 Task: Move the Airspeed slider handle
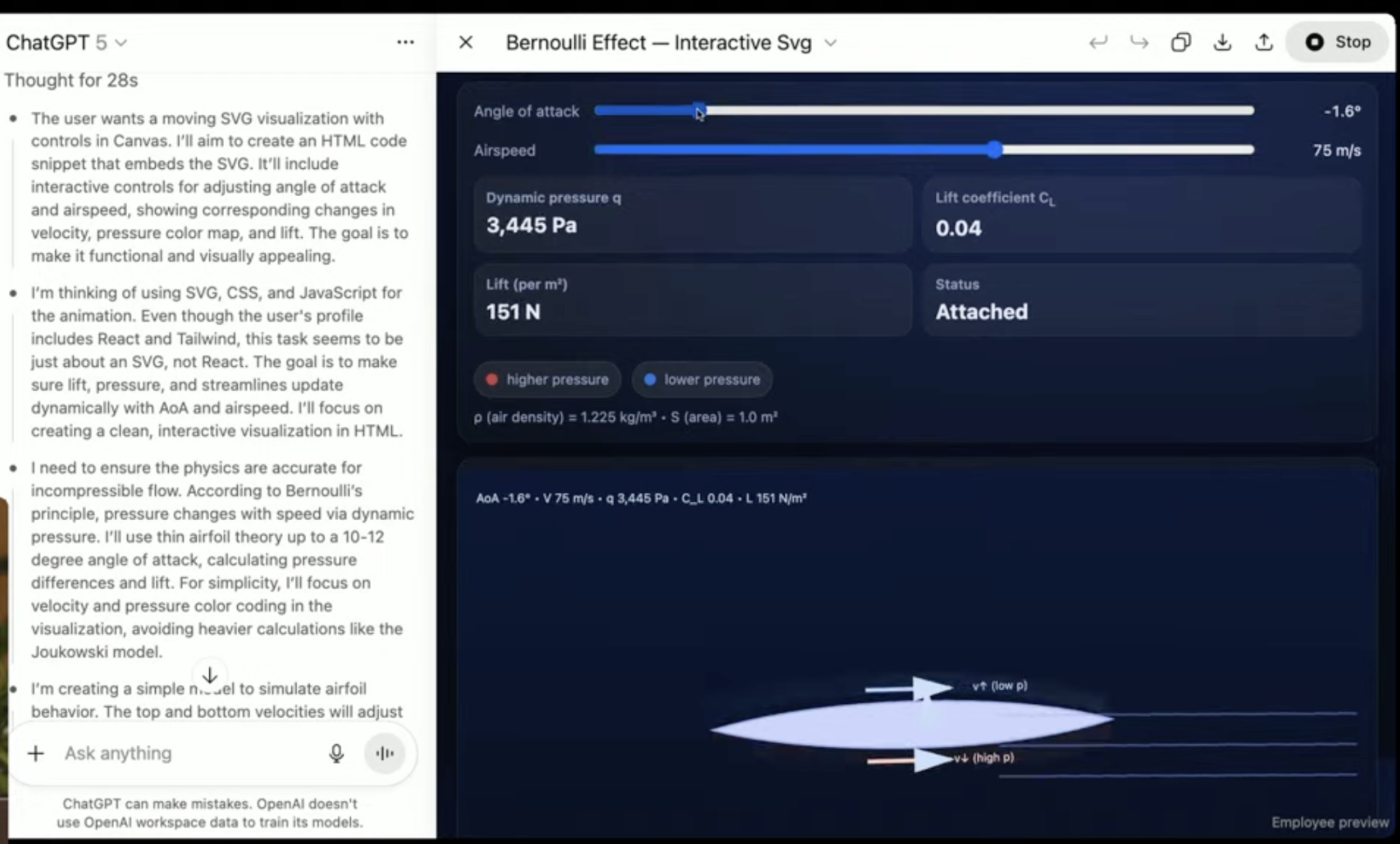pyautogui.click(x=993, y=149)
